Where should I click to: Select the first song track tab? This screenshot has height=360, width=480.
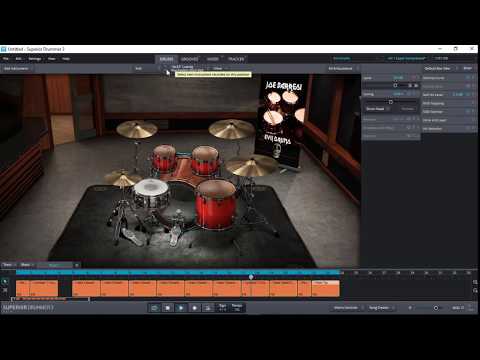click(x=9, y=265)
